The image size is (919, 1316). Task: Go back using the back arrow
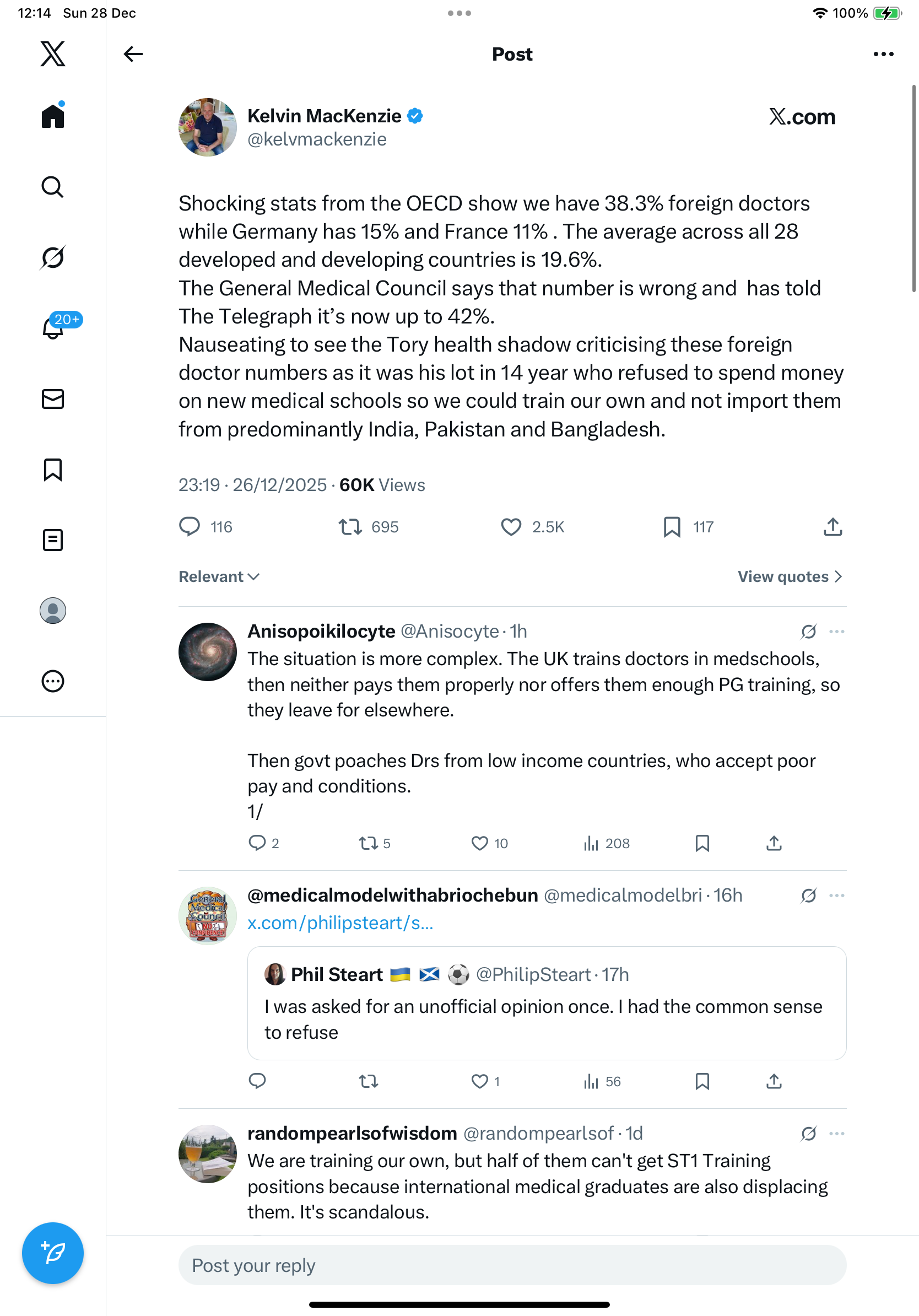(133, 54)
